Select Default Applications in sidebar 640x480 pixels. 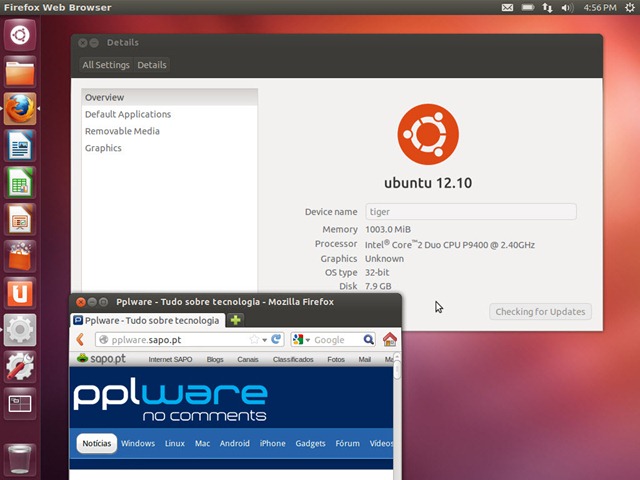point(169,114)
